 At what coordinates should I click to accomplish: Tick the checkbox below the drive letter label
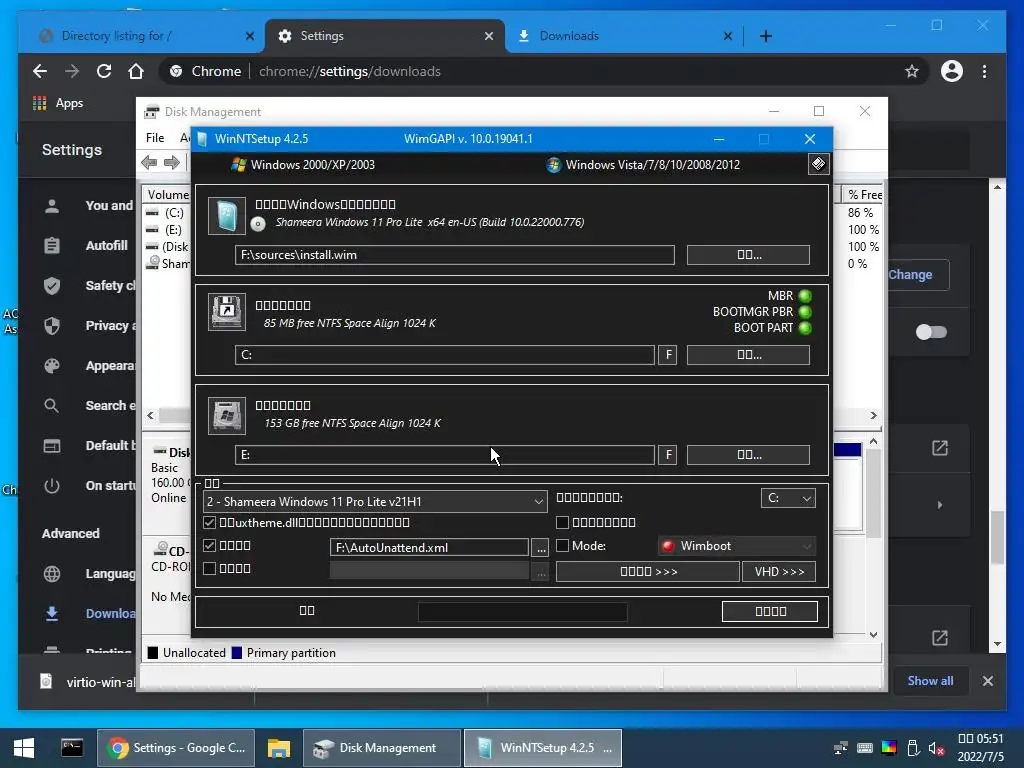(562, 522)
